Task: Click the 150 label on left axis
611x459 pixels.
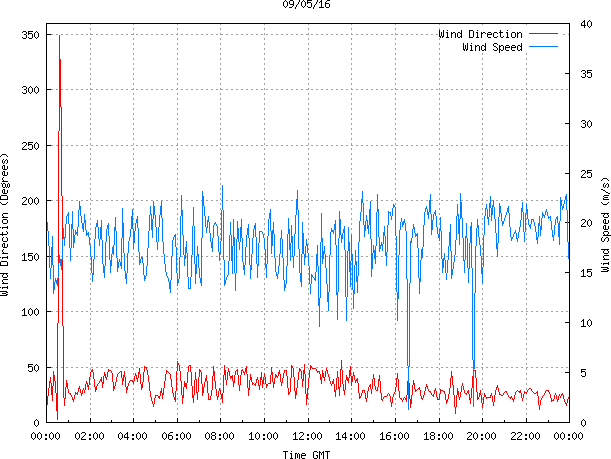Action: pyautogui.click(x=30, y=257)
